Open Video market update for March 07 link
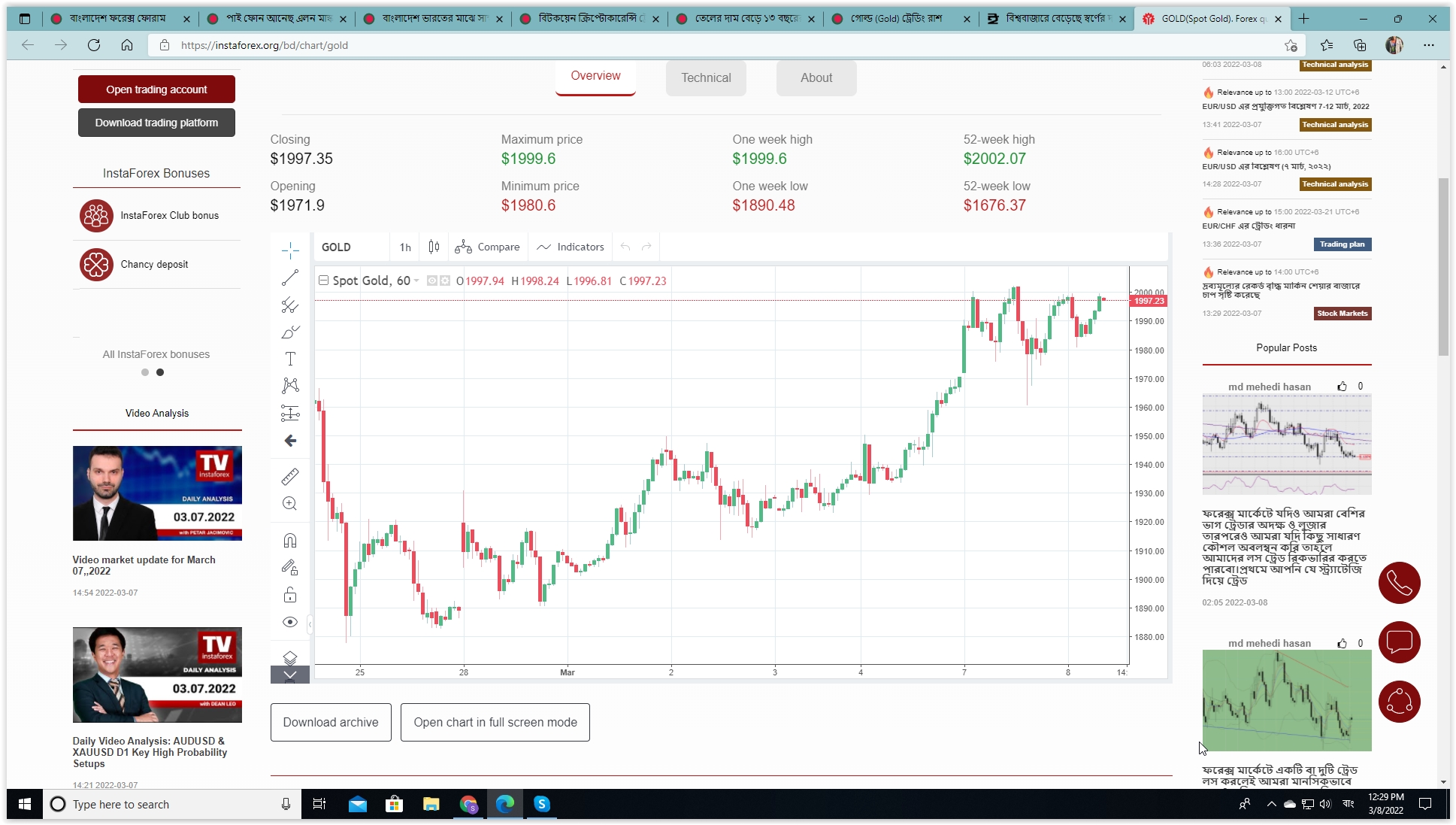This screenshot has height=825, width=1456. [144, 566]
